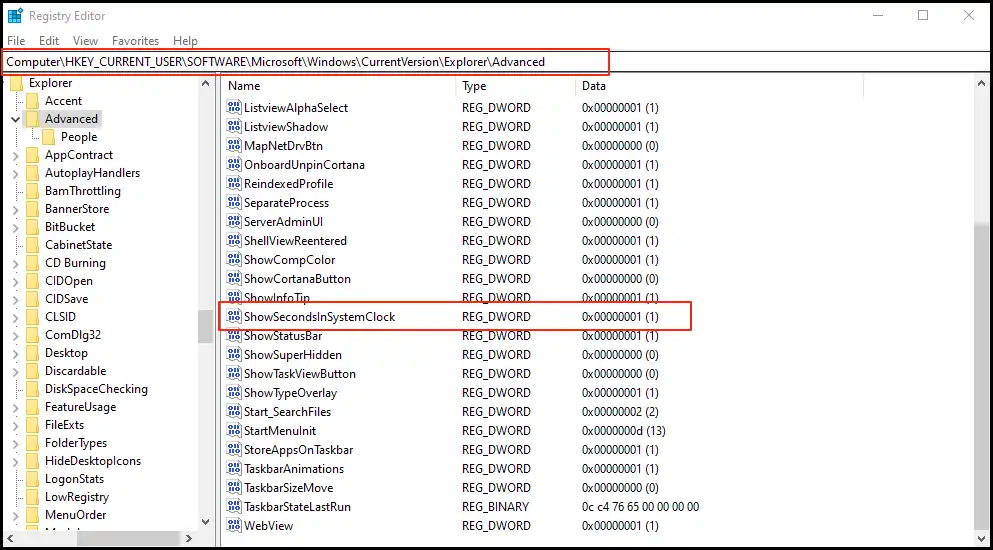The height and width of the screenshot is (550, 993).
Task: Click the MapNetDrvBtn value icon
Action: (234, 146)
